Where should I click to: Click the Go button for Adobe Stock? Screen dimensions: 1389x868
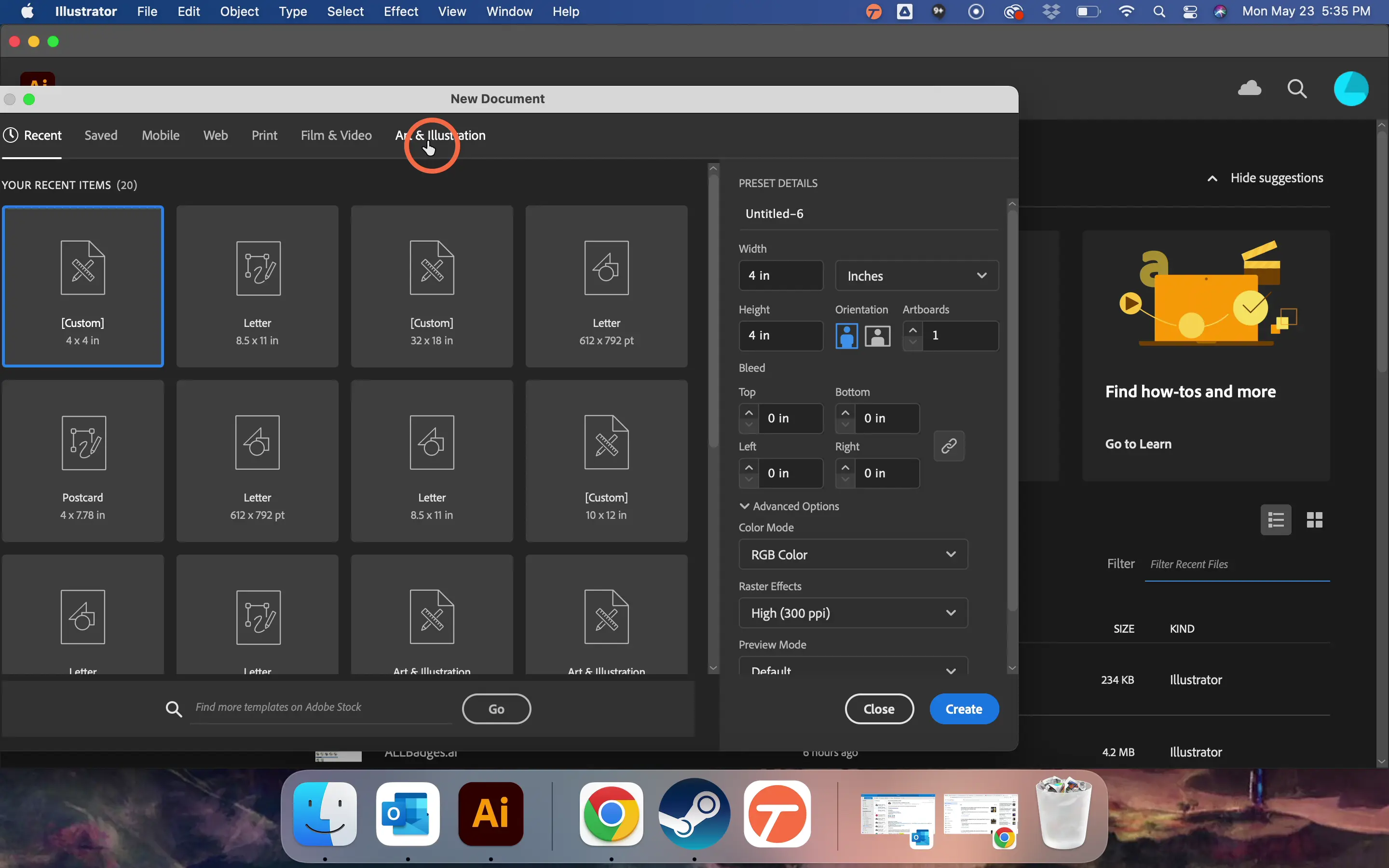496,709
